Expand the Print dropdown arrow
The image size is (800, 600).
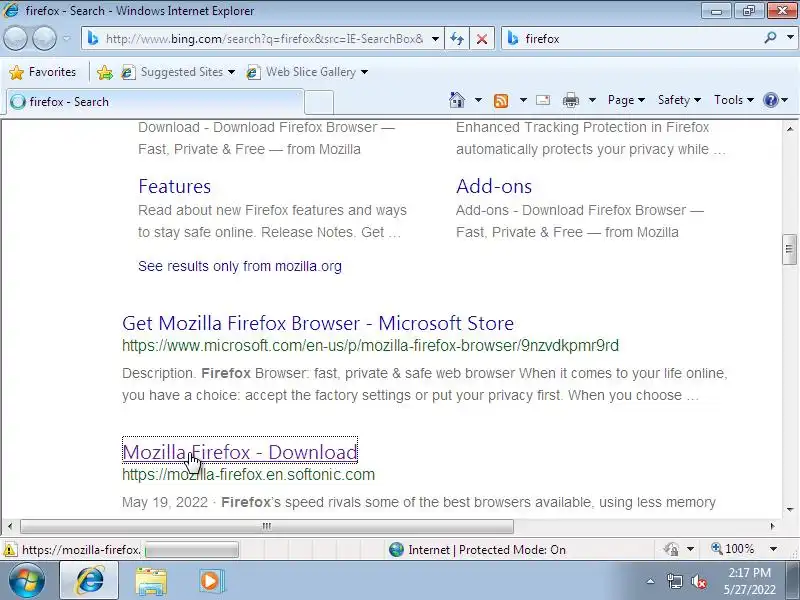point(592,100)
